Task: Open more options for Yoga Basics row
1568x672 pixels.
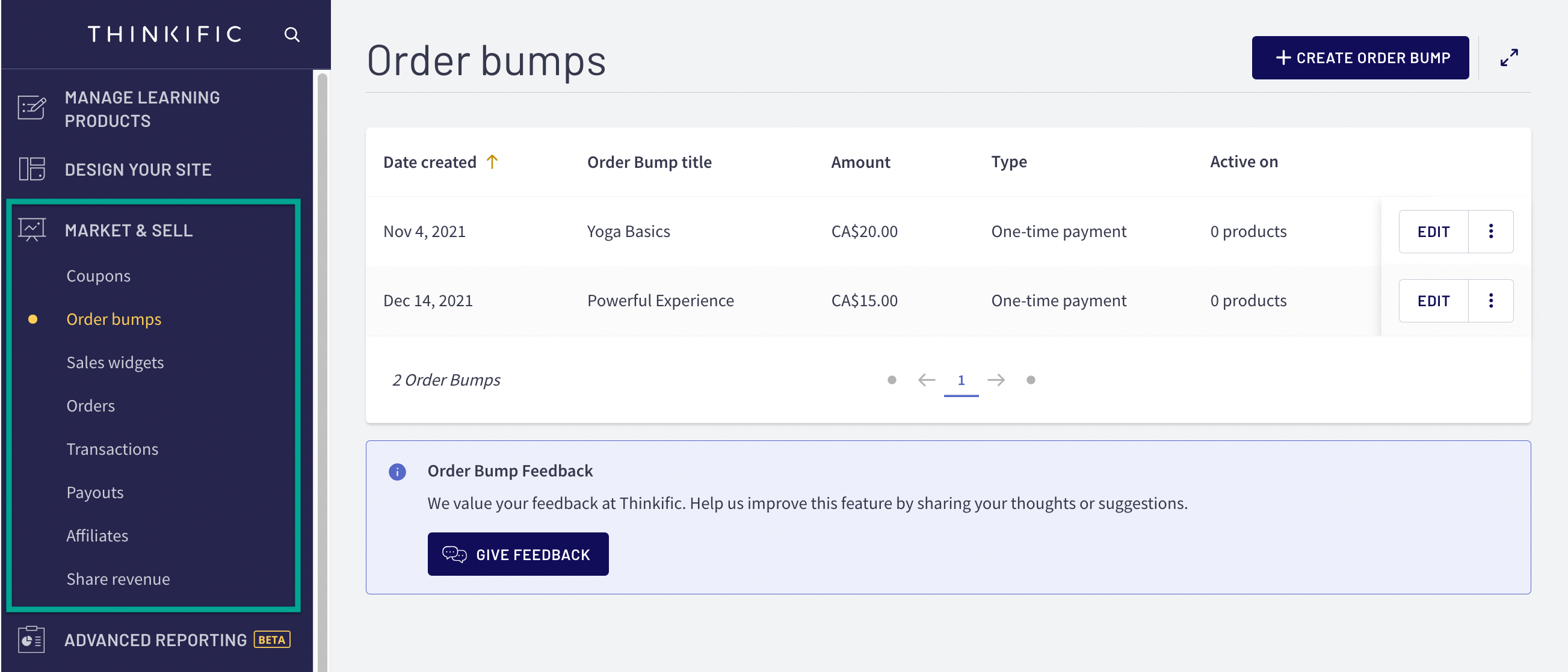Action: point(1491,231)
